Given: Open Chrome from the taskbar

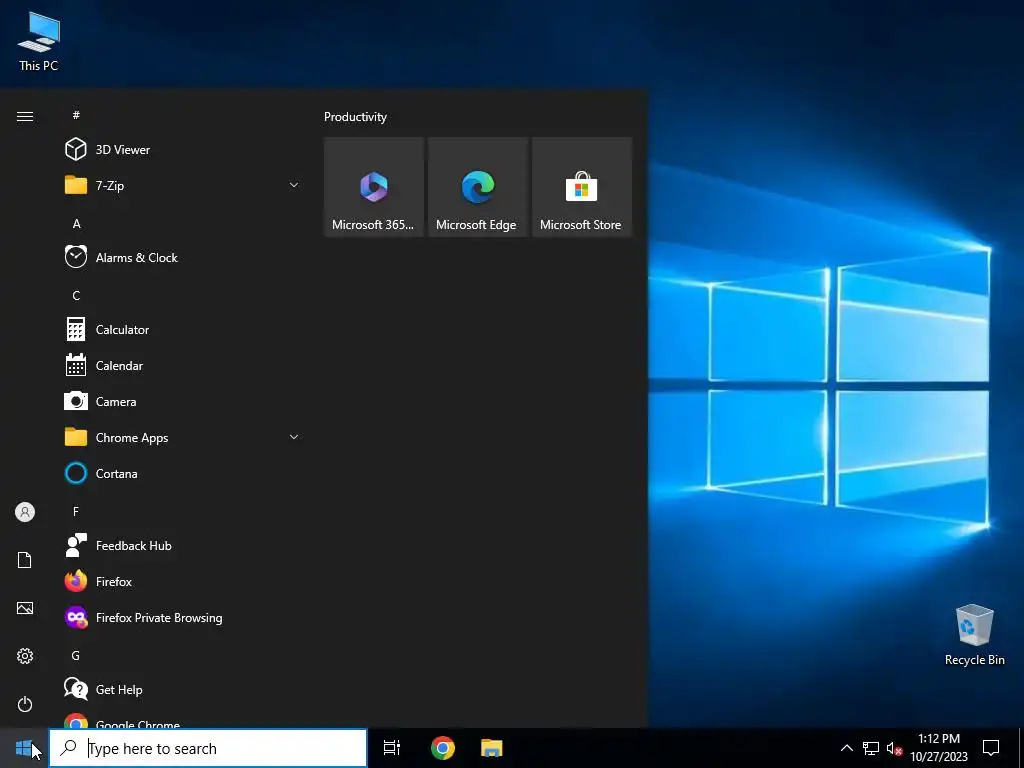Looking at the screenshot, I should 443,748.
